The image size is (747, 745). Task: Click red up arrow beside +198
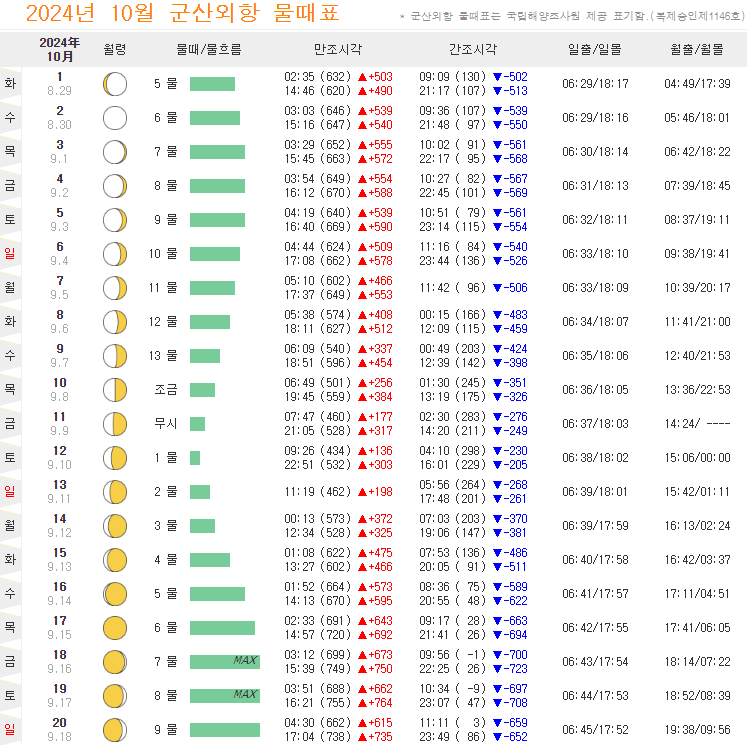point(362,492)
